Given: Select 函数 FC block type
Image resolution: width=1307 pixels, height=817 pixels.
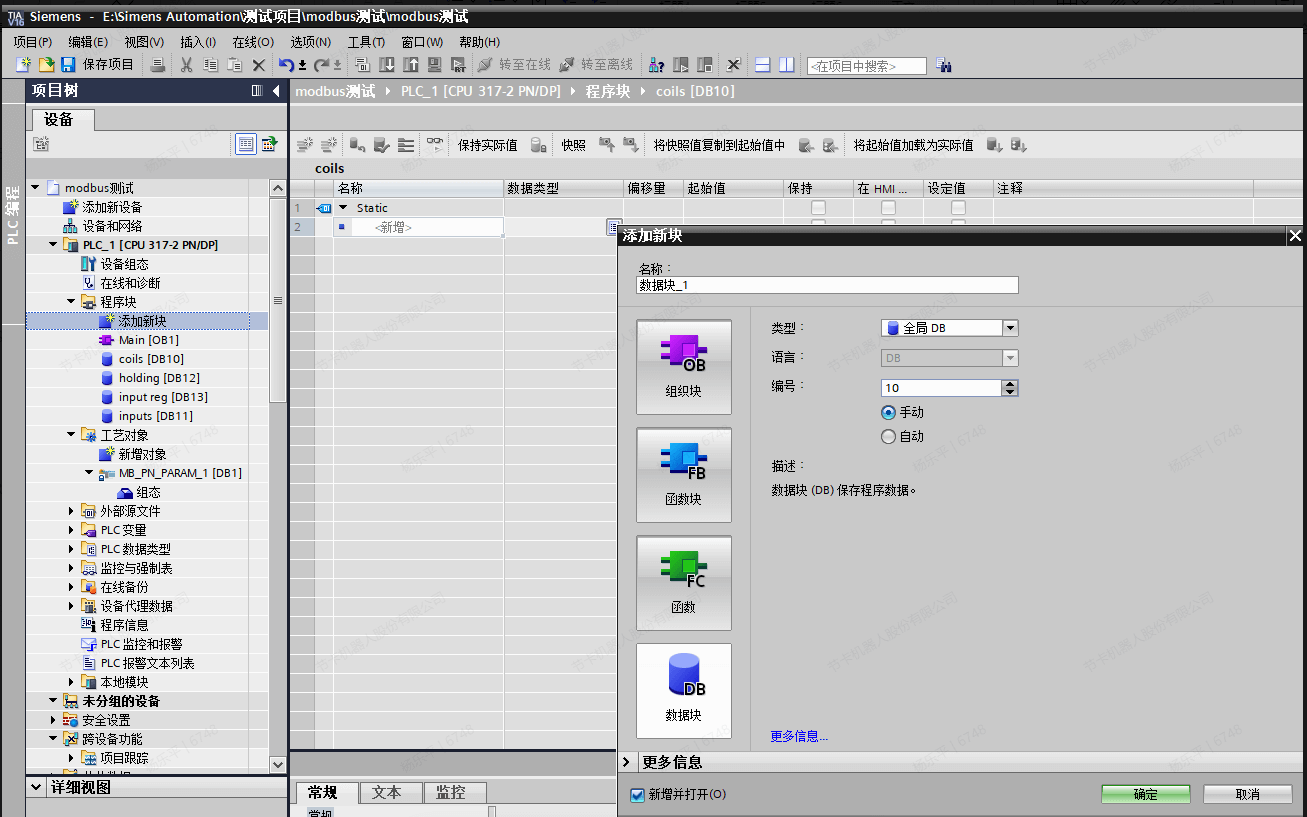Looking at the screenshot, I should [x=684, y=582].
